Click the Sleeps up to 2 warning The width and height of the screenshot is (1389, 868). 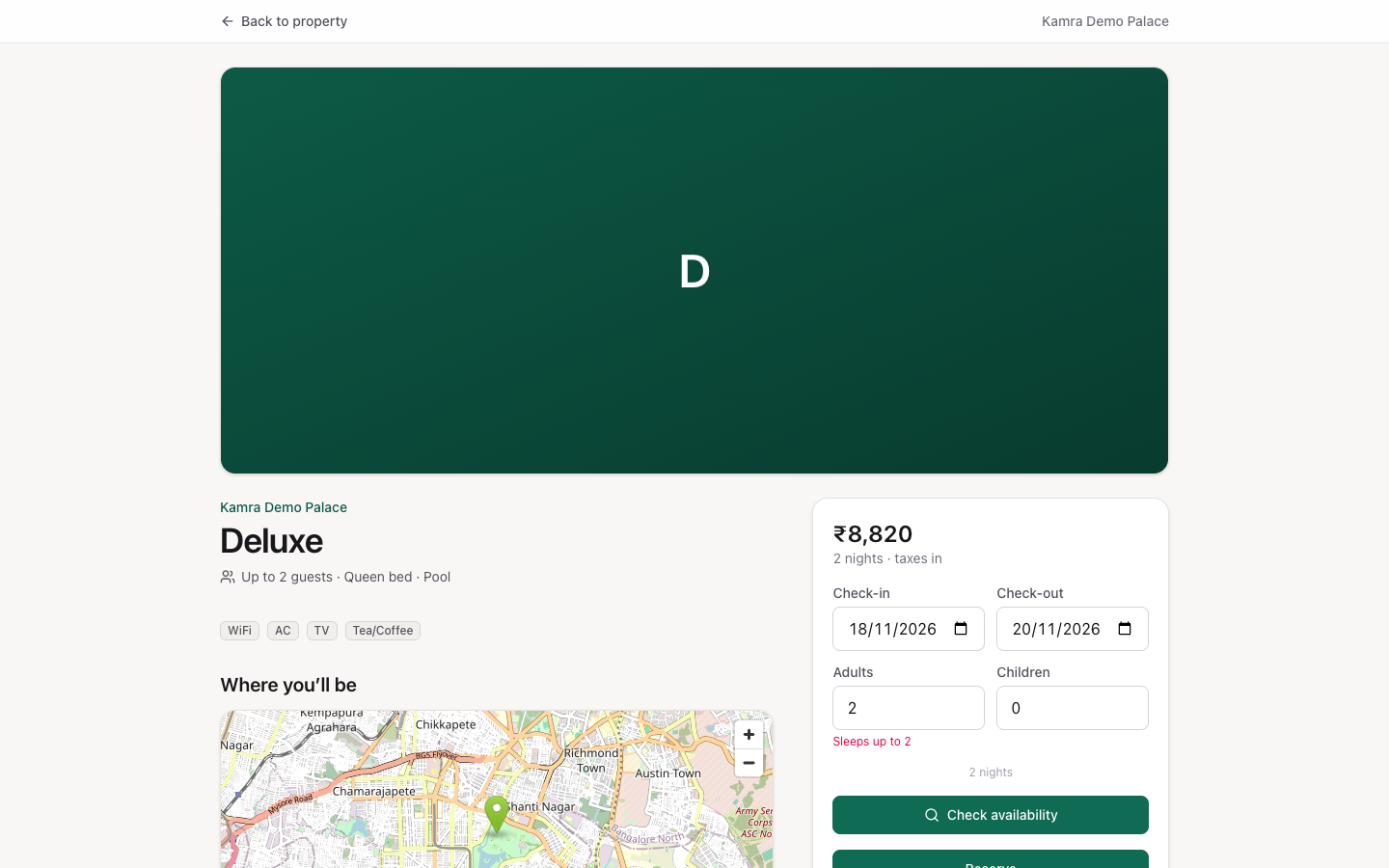(x=872, y=742)
